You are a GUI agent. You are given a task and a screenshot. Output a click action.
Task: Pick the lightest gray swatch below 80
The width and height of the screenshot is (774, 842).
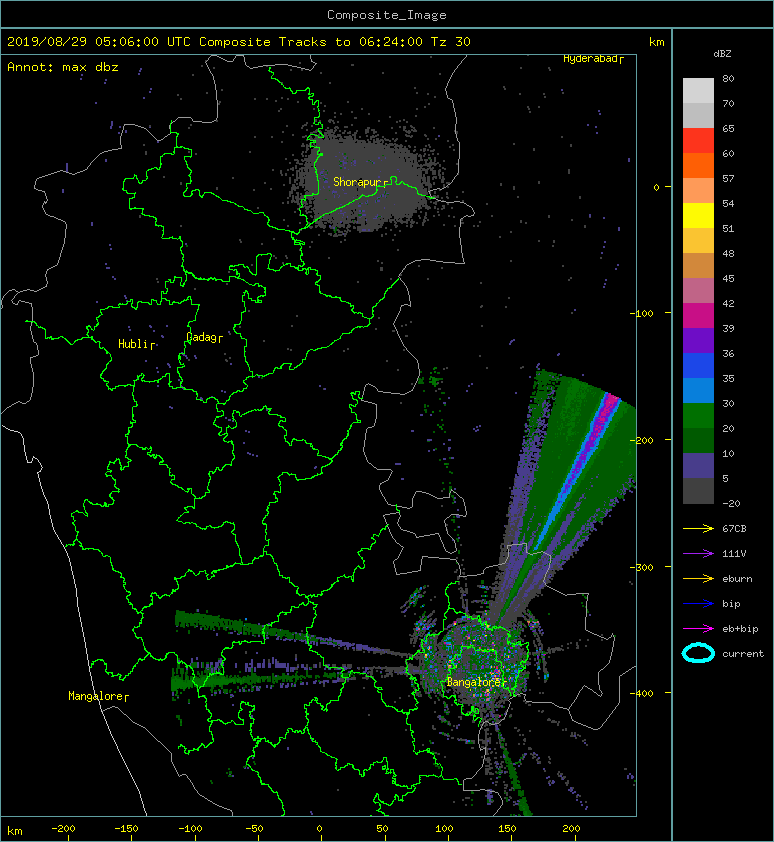click(698, 91)
